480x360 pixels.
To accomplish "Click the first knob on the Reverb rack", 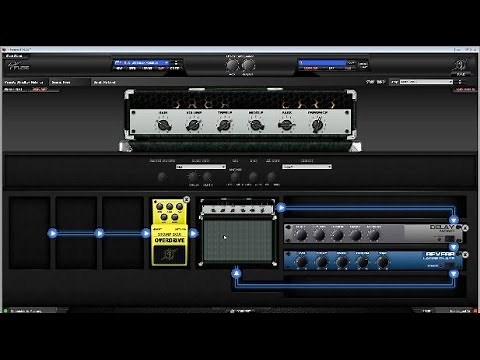I will coord(302,262).
